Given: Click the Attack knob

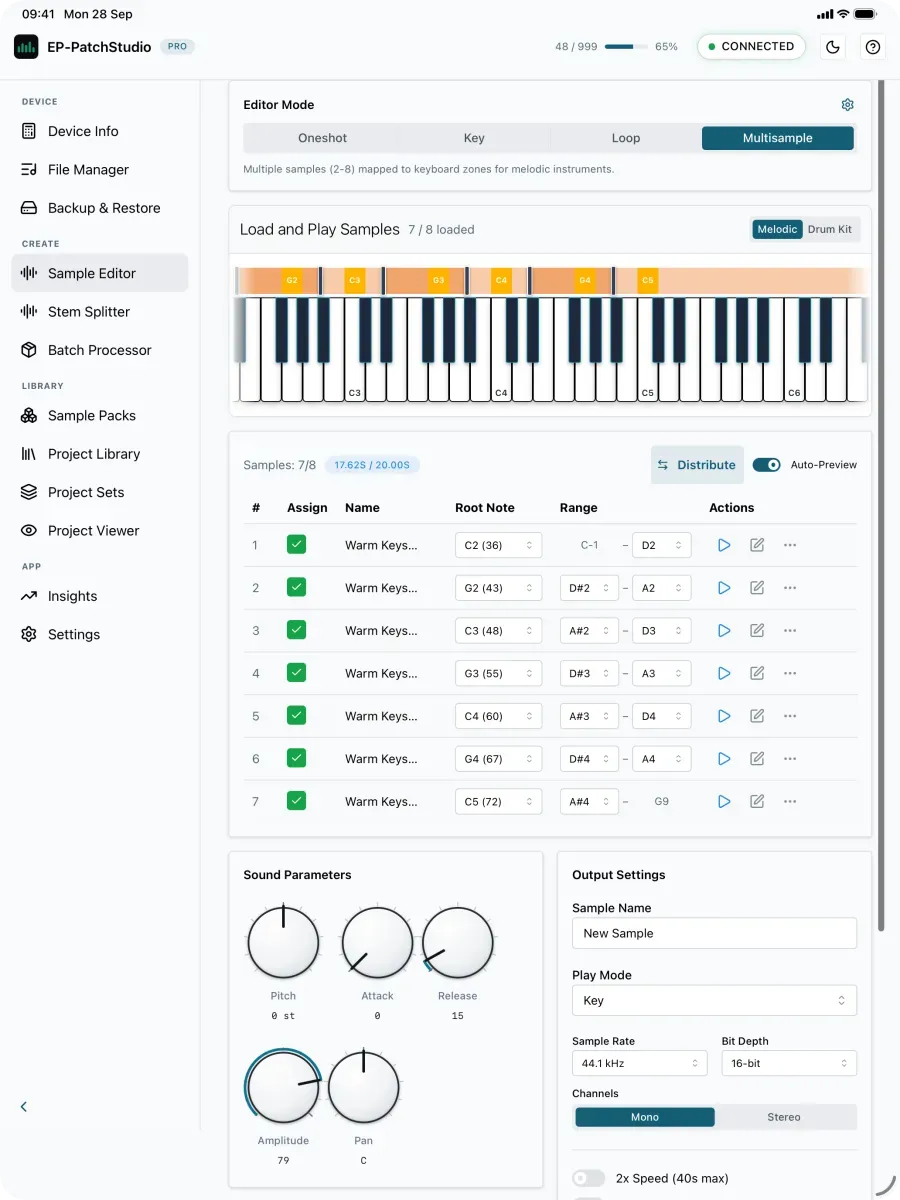Looking at the screenshot, I should click(x=377, y=942).
